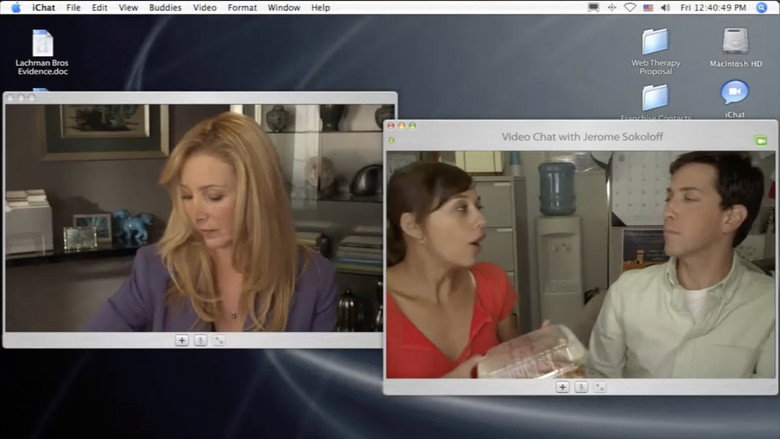Mute microphone in left video window

click(200, 341)
